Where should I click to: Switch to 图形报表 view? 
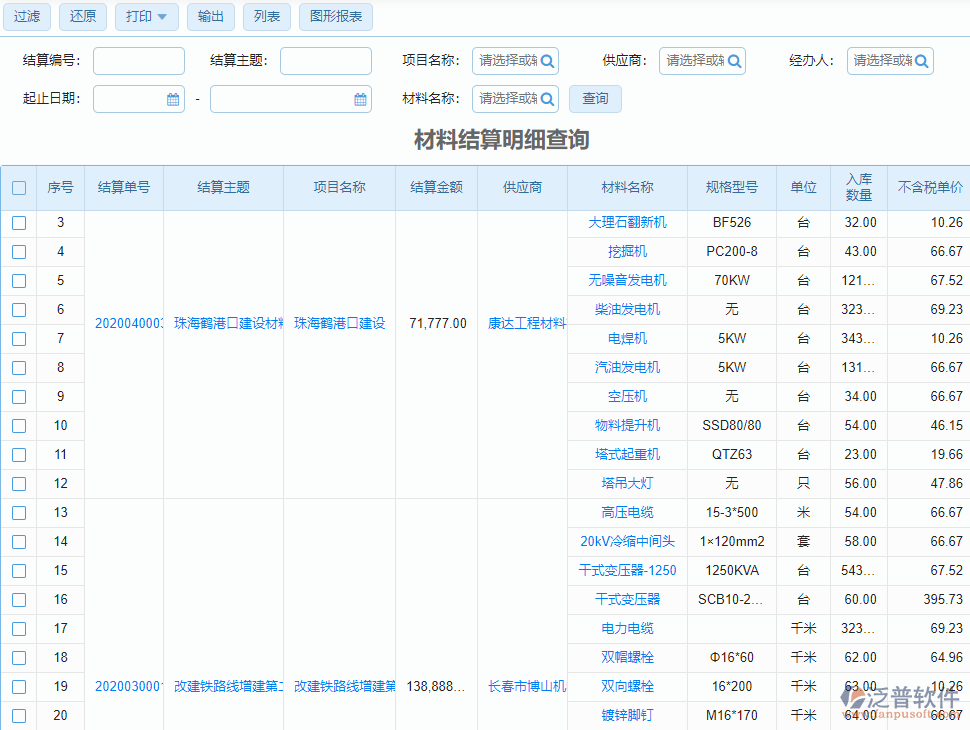[x=336, y=17]
